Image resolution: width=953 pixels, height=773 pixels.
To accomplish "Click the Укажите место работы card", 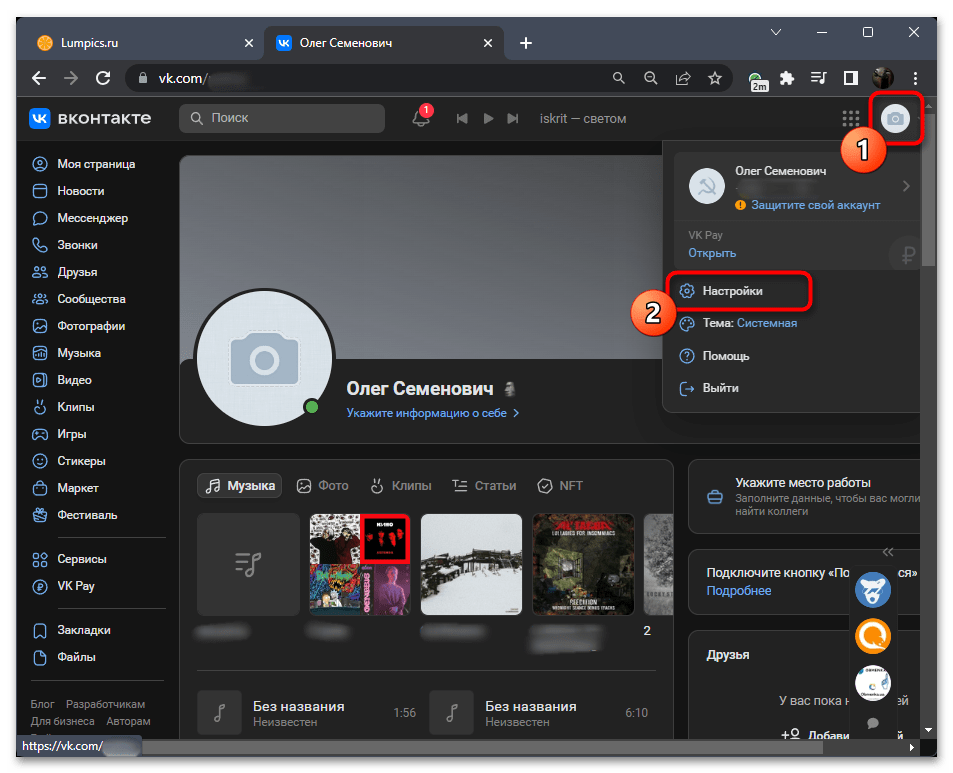I will [803, 496].
